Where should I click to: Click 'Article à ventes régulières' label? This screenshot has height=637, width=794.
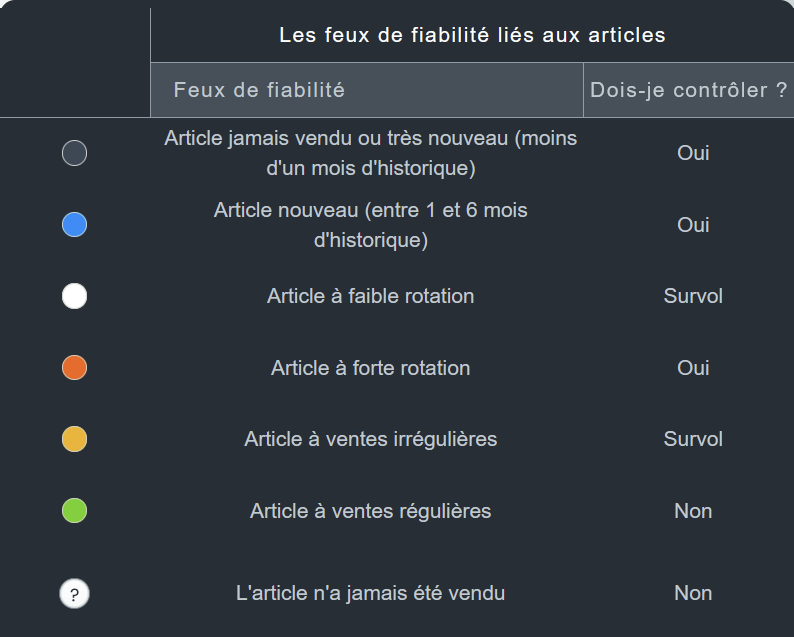(x=371, y=511)
